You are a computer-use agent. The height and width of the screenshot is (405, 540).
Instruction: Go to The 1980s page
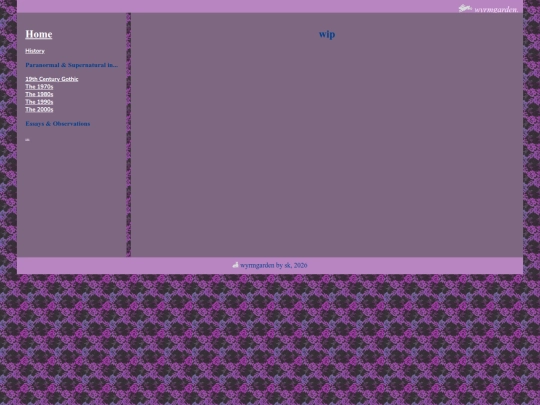pyautogui.click(x=39, y=94)
